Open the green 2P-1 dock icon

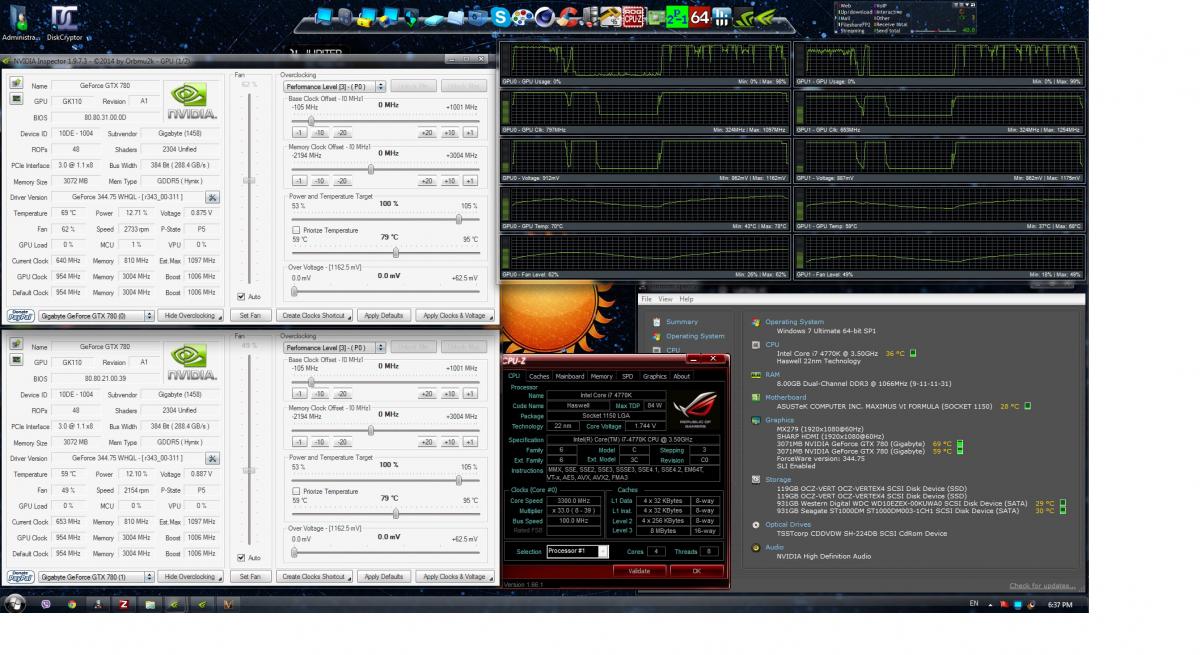coord(677,16)
